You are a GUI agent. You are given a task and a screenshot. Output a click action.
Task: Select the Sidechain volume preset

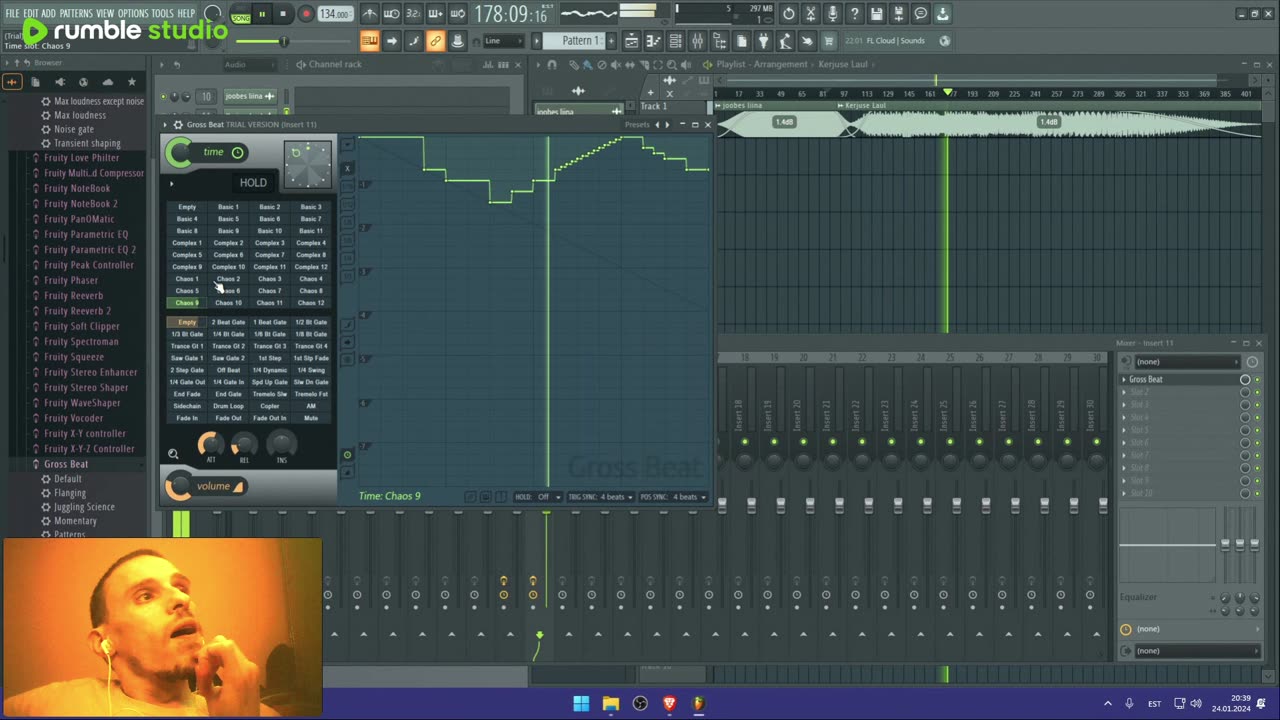187,407
